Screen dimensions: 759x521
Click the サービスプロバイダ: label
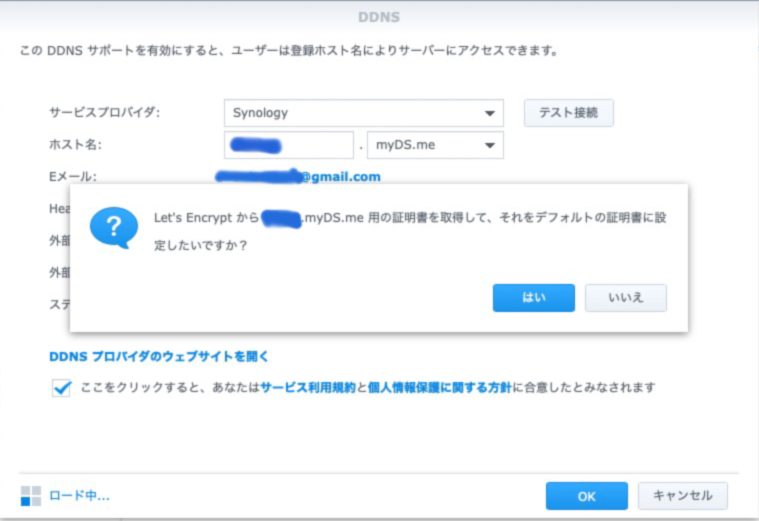(105, 112)
